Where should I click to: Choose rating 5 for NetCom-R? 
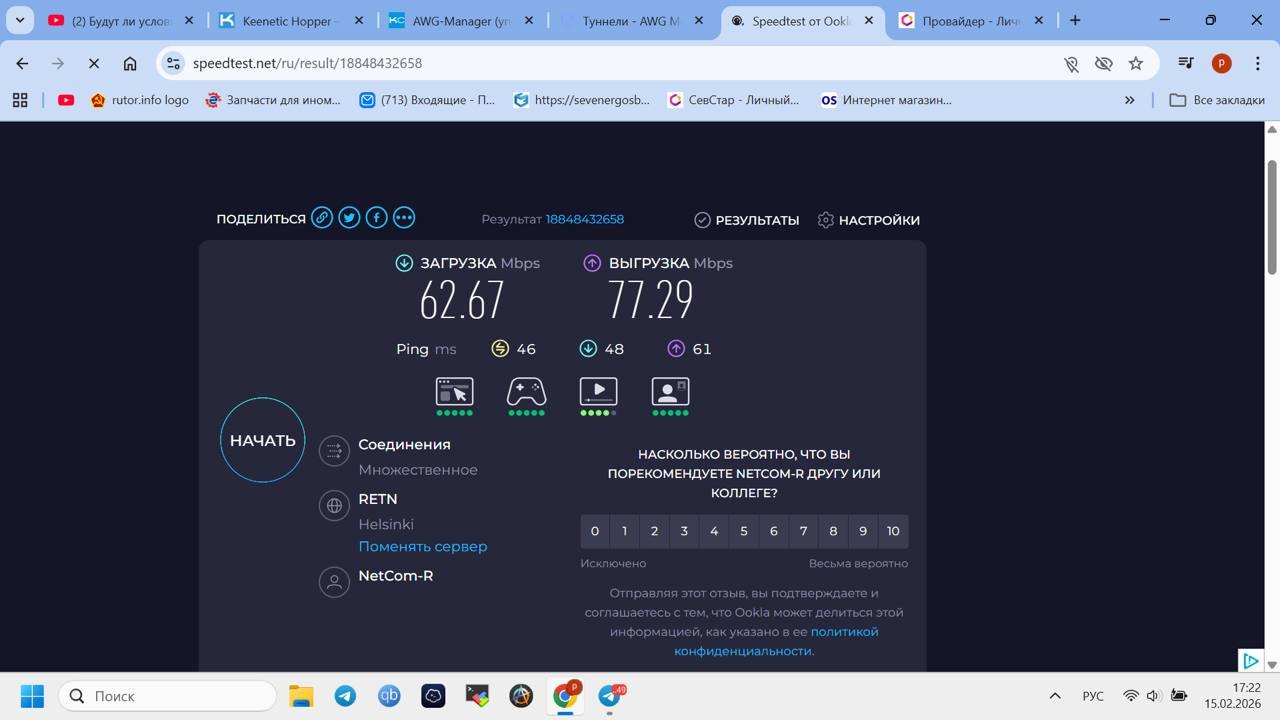point(744,531)
